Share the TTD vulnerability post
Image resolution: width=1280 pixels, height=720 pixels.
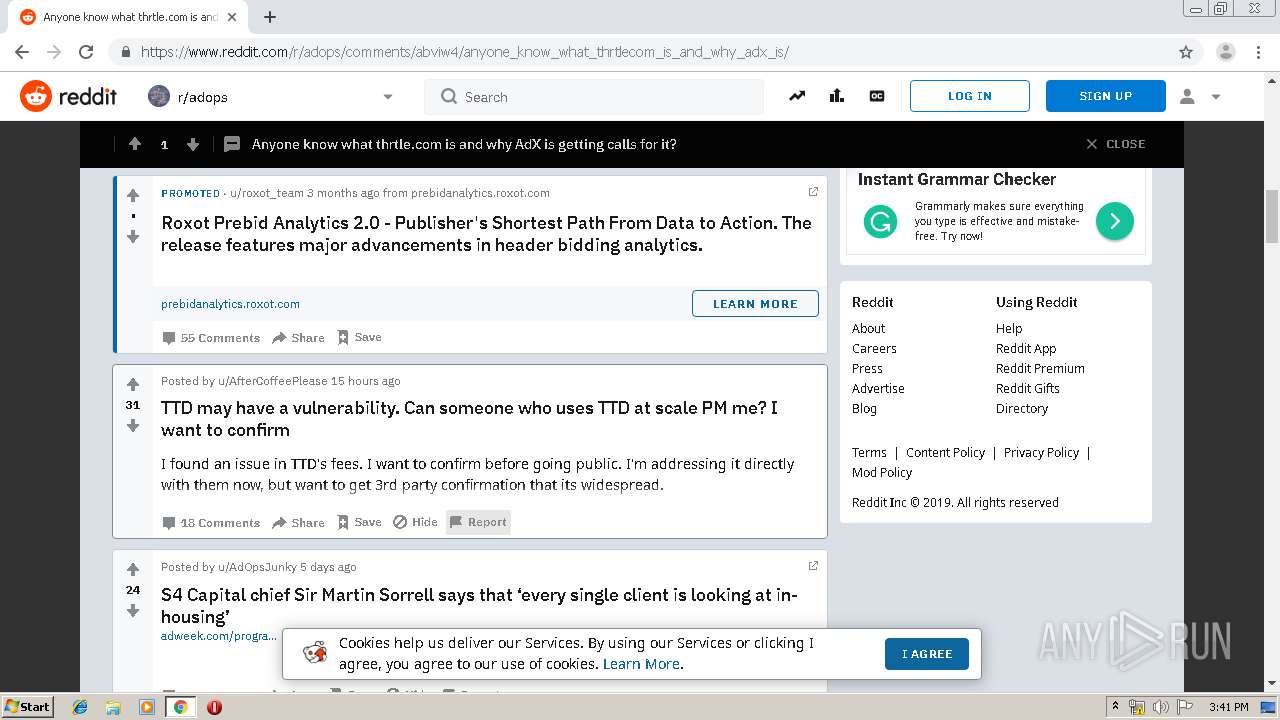[x=299, y=522]
